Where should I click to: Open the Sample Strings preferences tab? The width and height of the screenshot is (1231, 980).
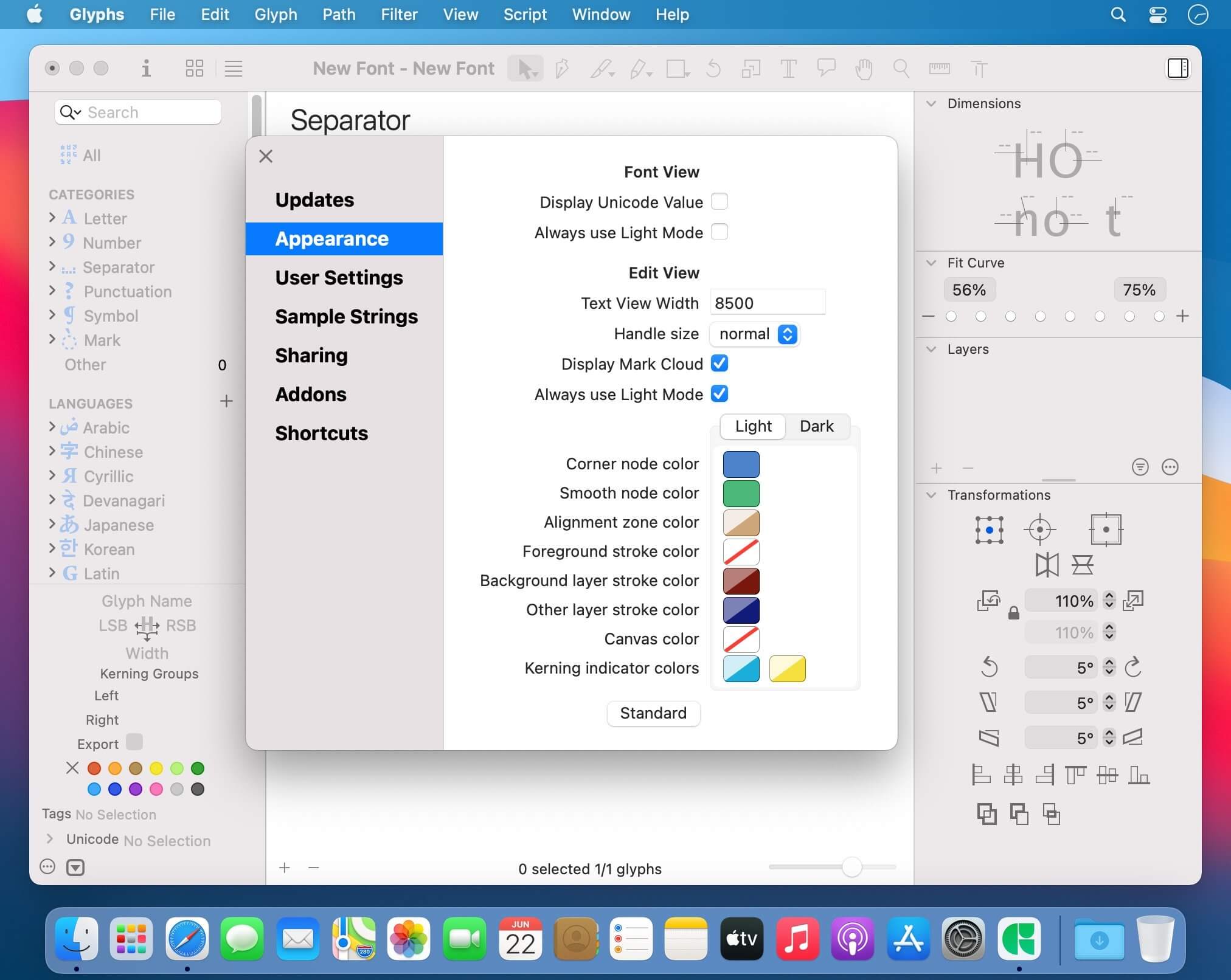pos(344,317)
